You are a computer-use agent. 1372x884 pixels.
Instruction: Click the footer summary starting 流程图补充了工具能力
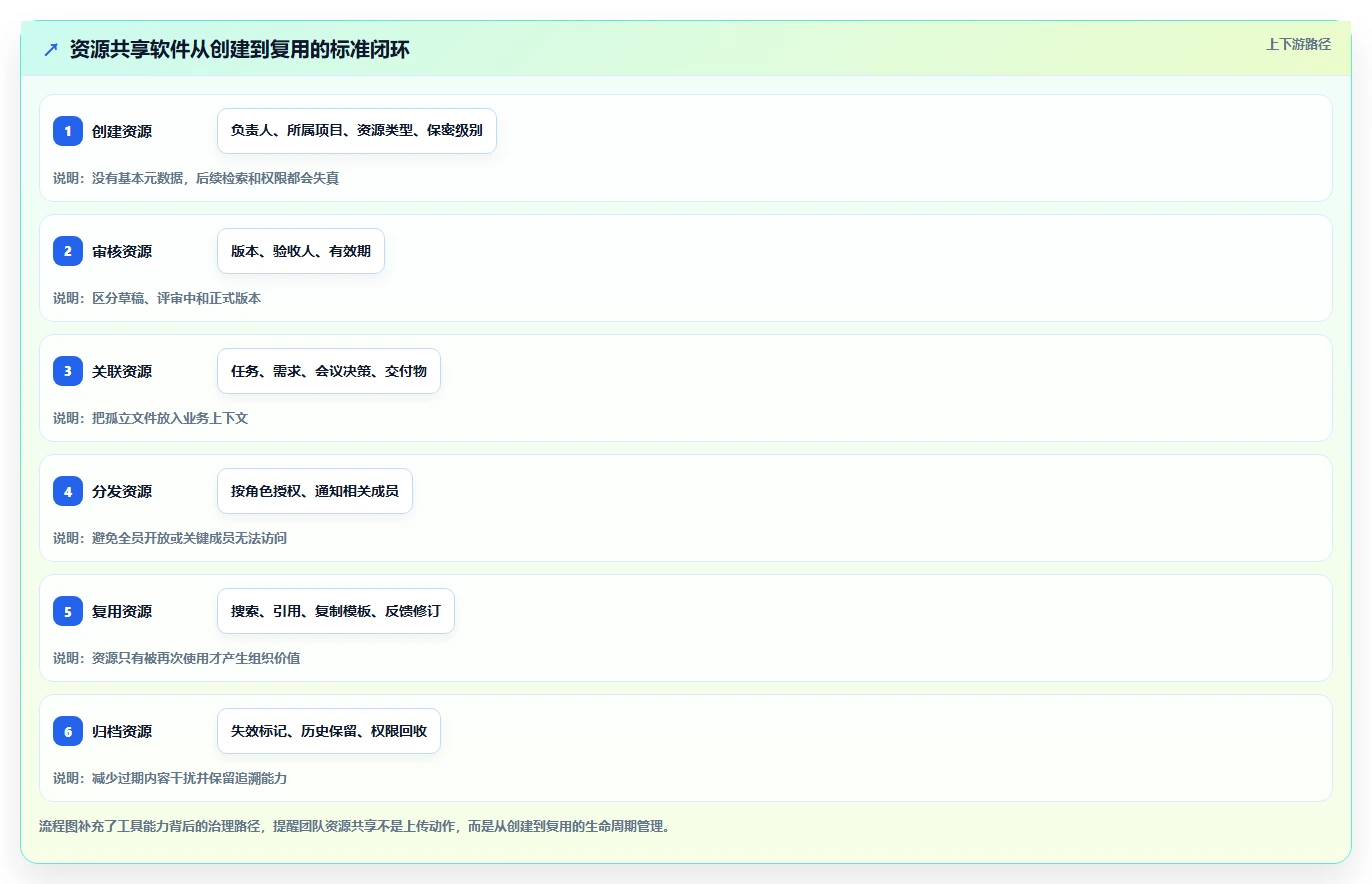pyautogui.click(x=354, y=826)
